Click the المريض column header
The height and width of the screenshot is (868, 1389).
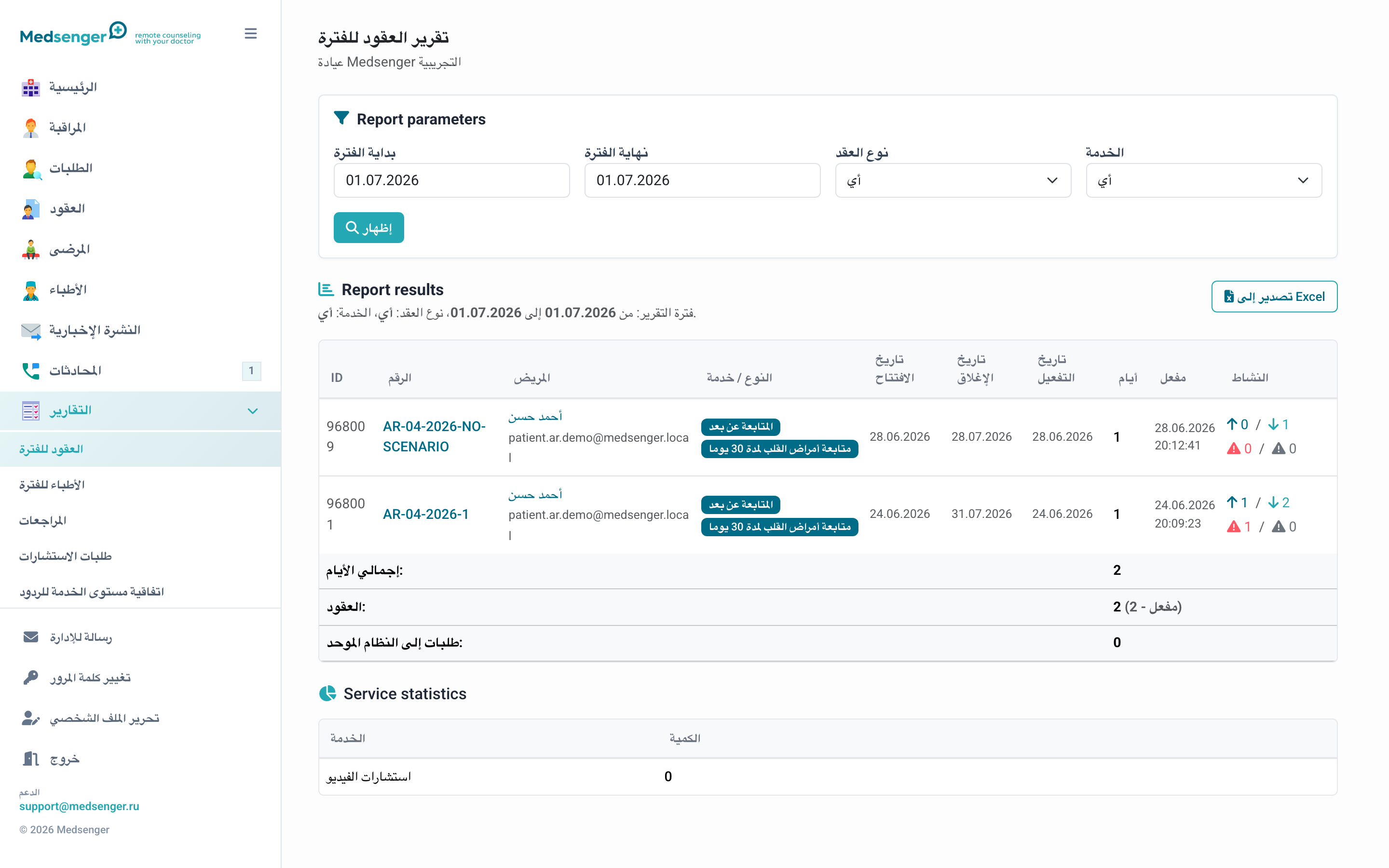coord(532,377)
